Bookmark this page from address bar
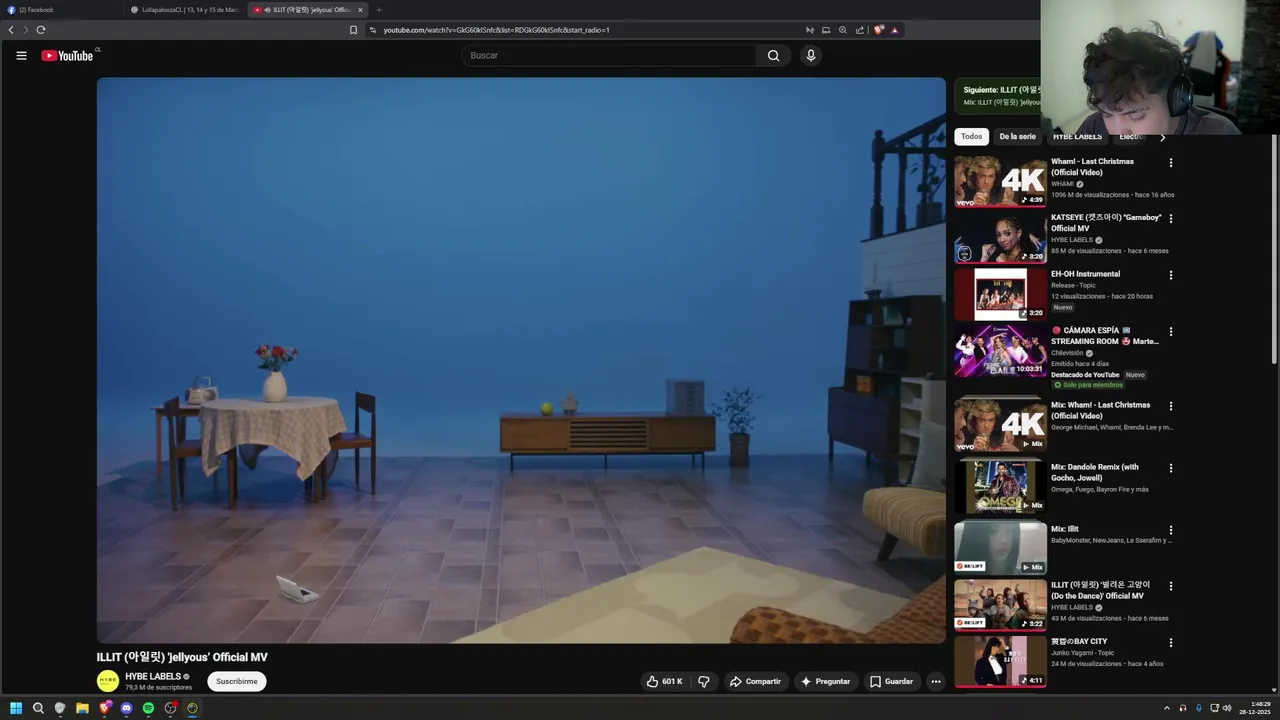 [353, 30]
